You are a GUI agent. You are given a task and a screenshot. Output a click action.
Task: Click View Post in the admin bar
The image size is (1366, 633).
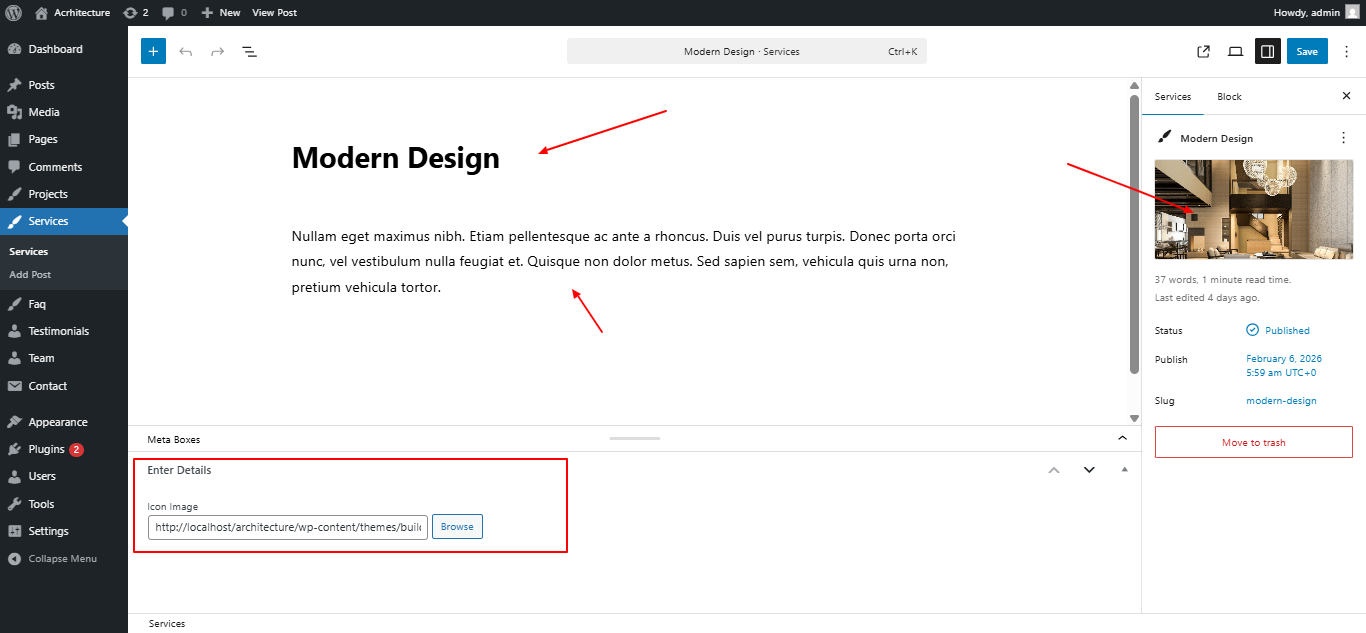click(274, 12)
